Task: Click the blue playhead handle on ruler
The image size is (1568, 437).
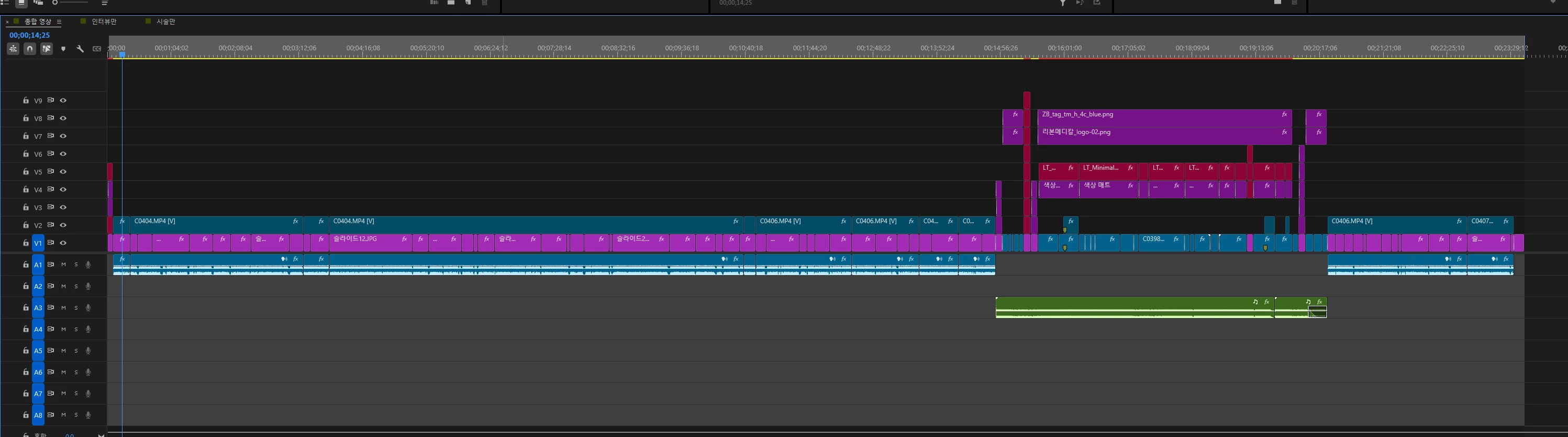Action: 123,55
